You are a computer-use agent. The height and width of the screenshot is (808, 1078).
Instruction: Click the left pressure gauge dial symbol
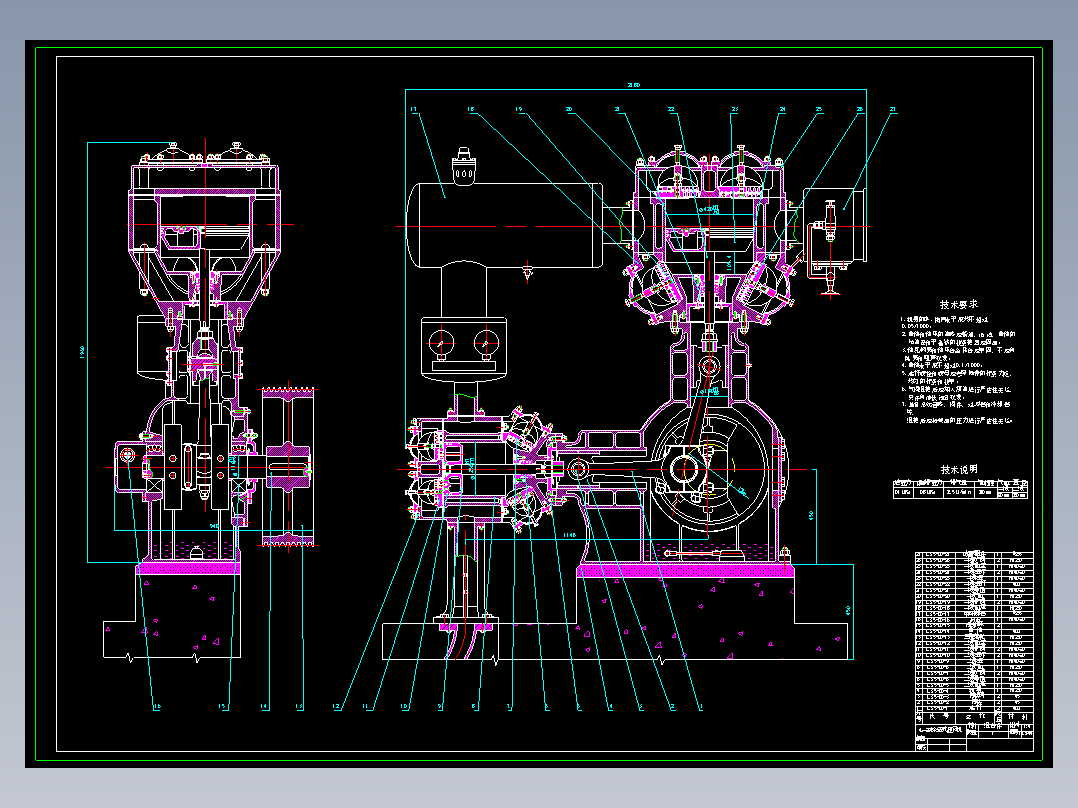[x=441, y=343]
